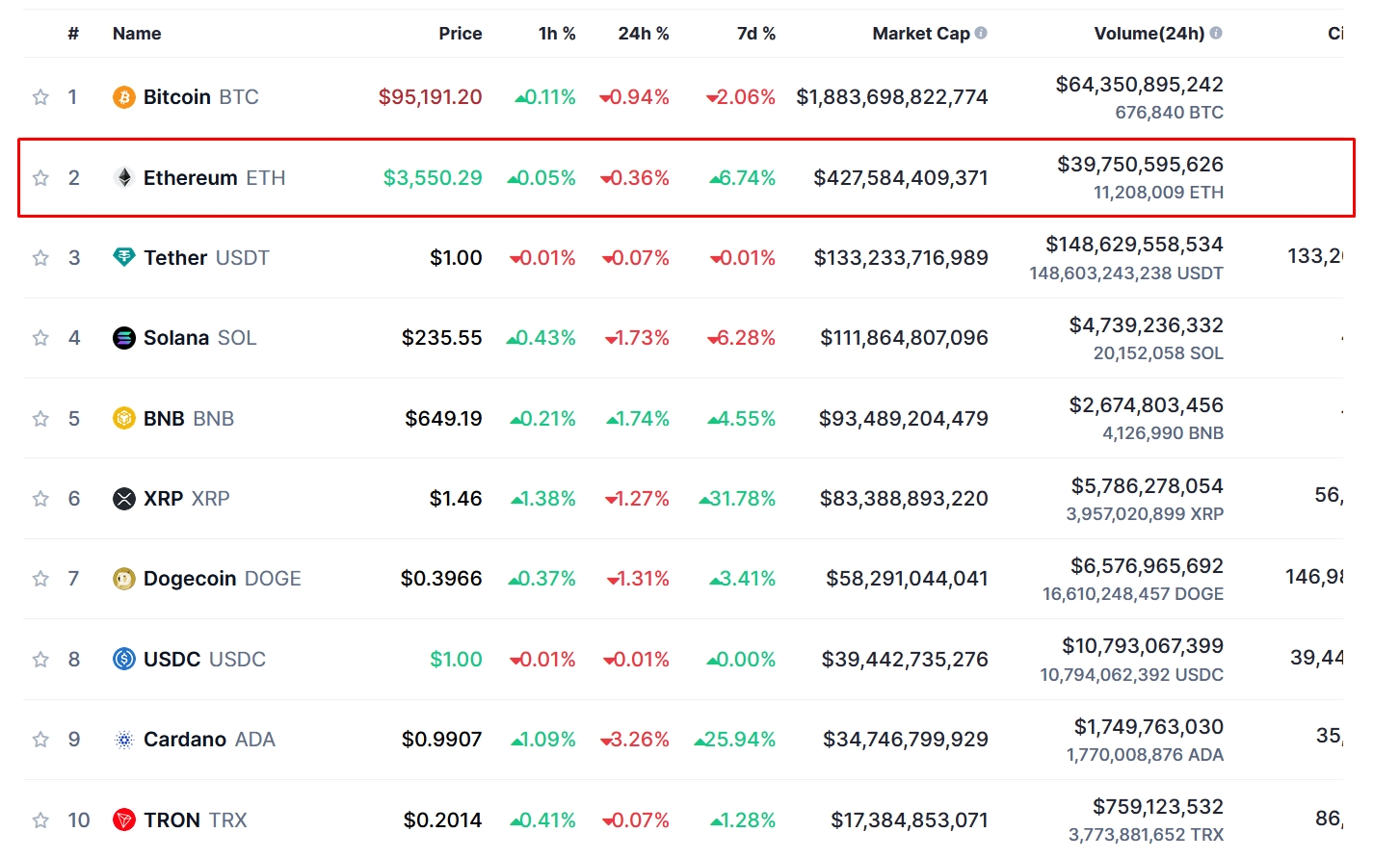
Task: Open the Volume(24h) info tooltip icon
Action: click(1216, 32)
